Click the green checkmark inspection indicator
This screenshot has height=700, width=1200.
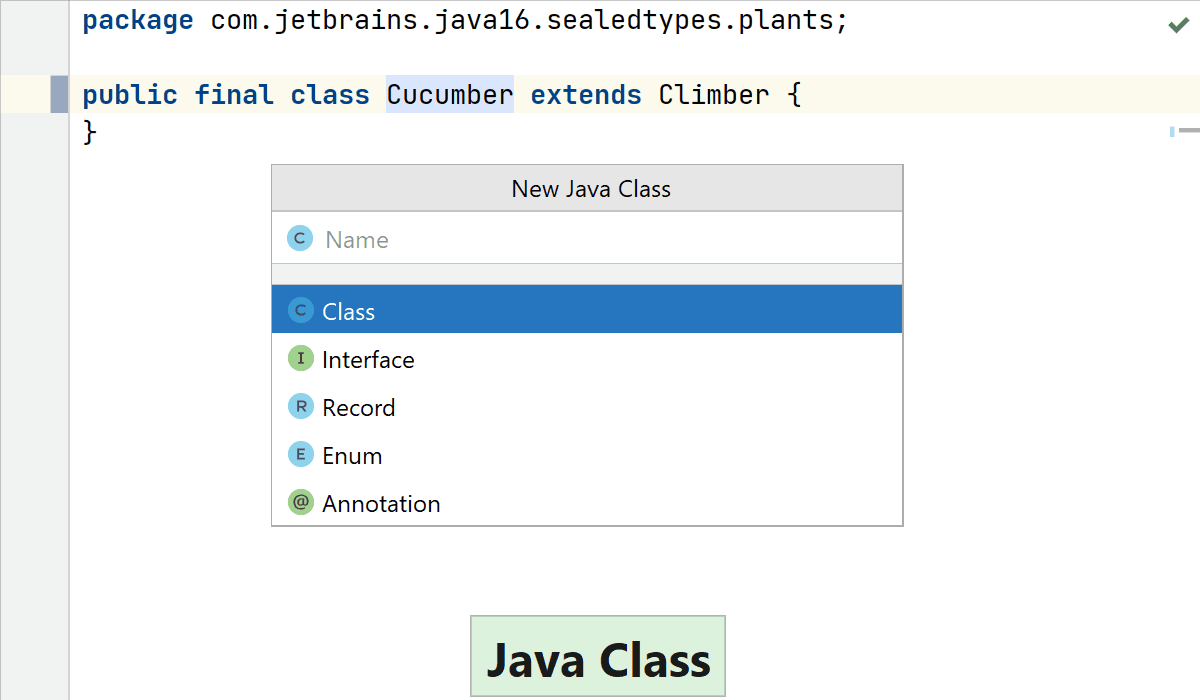click(1178, 24)
